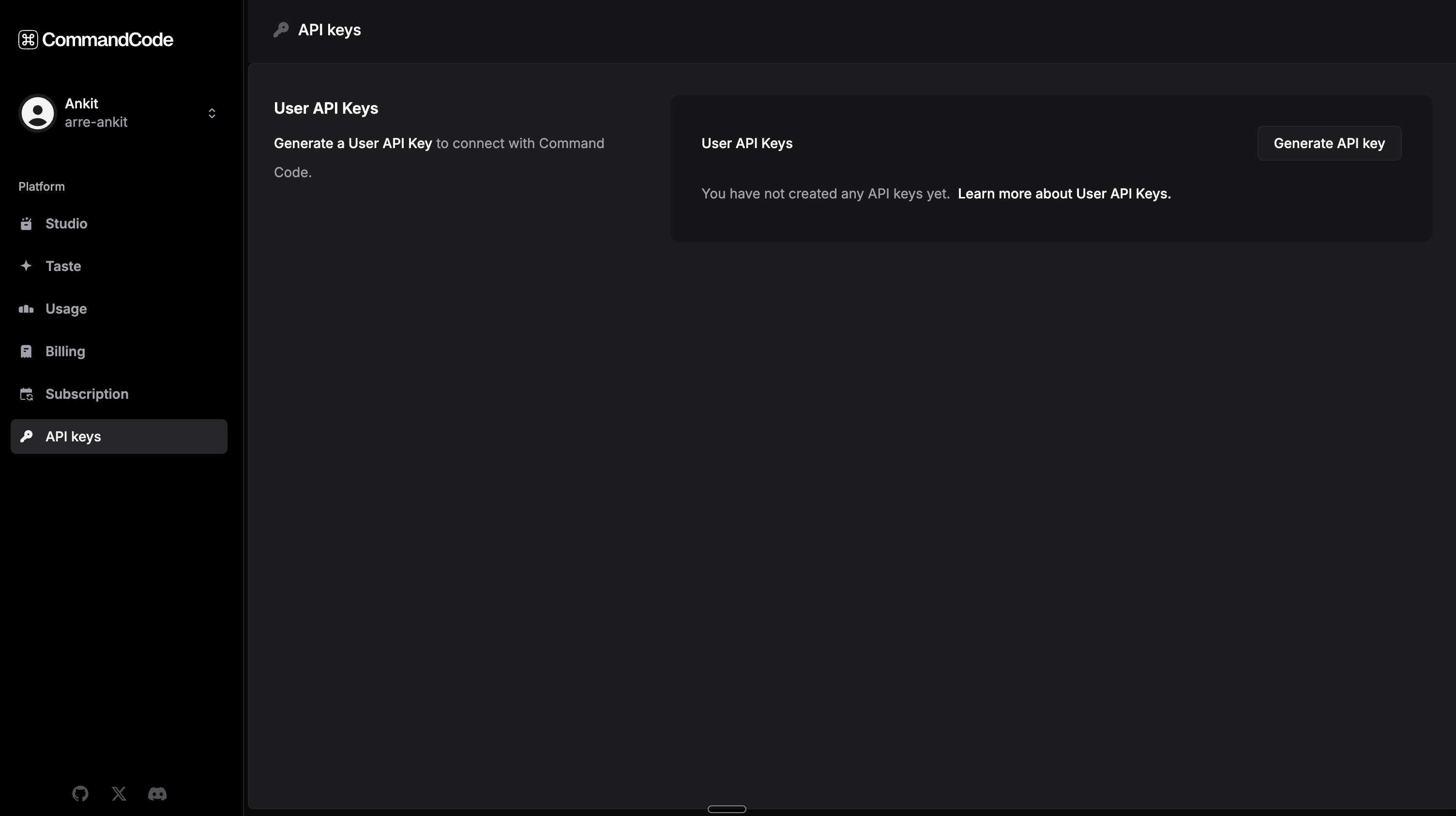This screenshot has height=816, width=1456.
Task: Select Billing in the sidebar
Action: point(65,351)
